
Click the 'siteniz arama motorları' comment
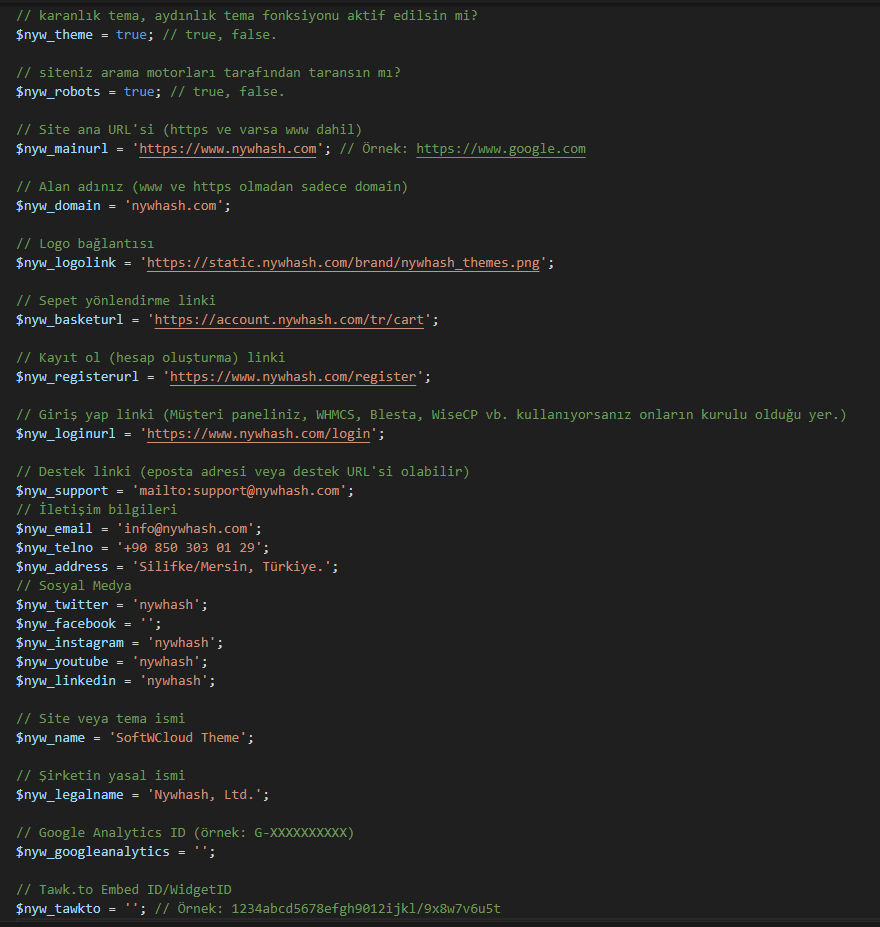(208, 73)
